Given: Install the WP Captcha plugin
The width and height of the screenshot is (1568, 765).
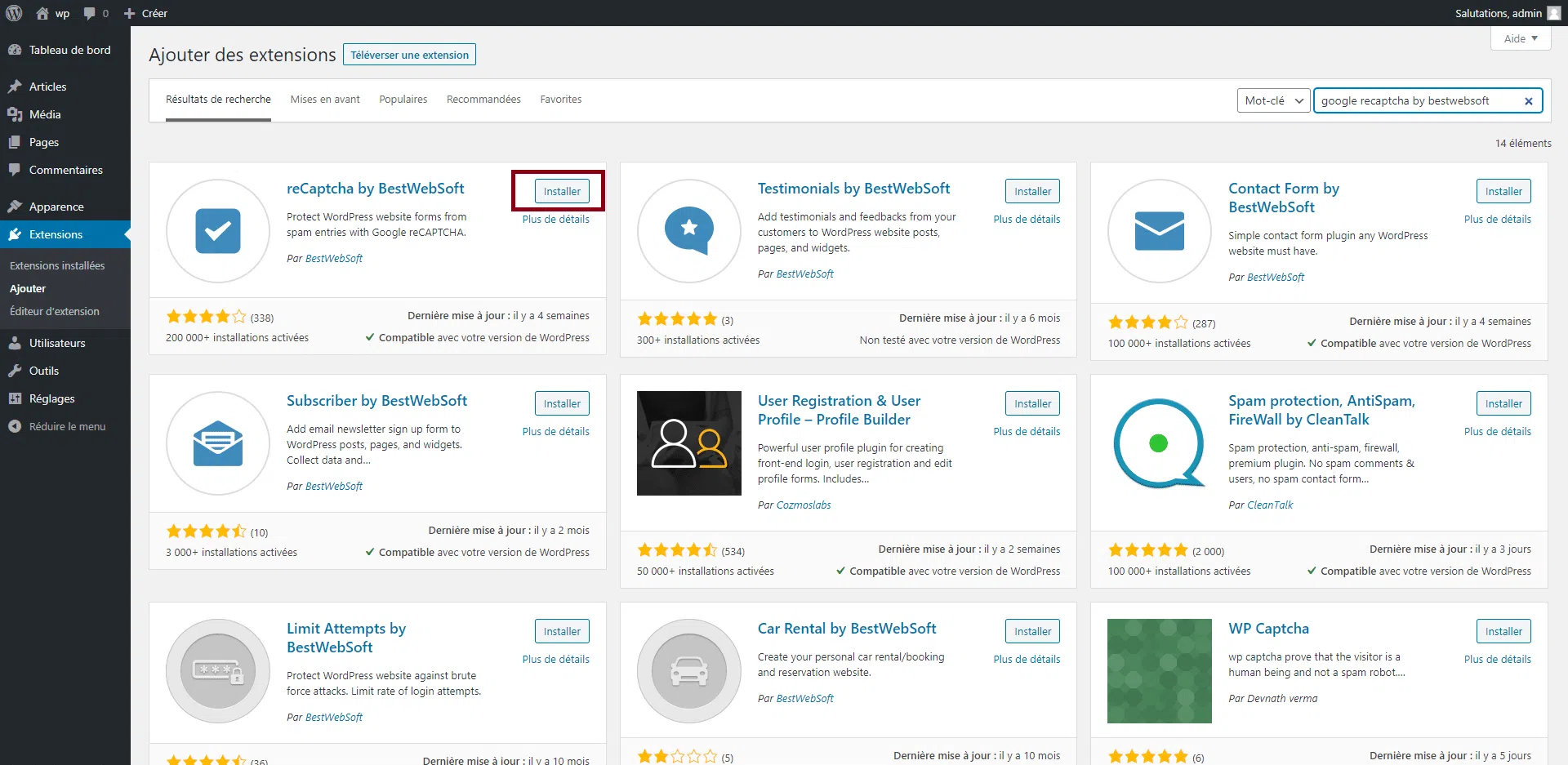Looking at the screenshot, I should 1503,631.
